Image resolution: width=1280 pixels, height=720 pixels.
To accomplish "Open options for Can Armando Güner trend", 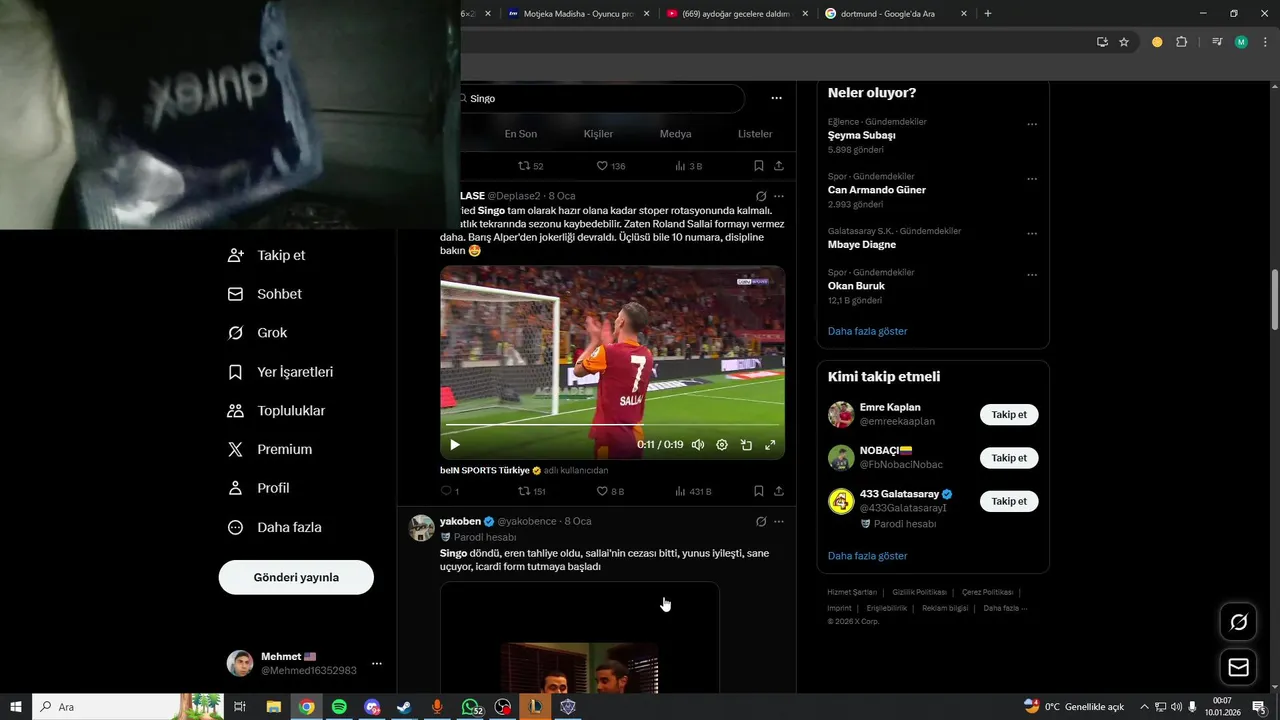I will point(1032,179).
